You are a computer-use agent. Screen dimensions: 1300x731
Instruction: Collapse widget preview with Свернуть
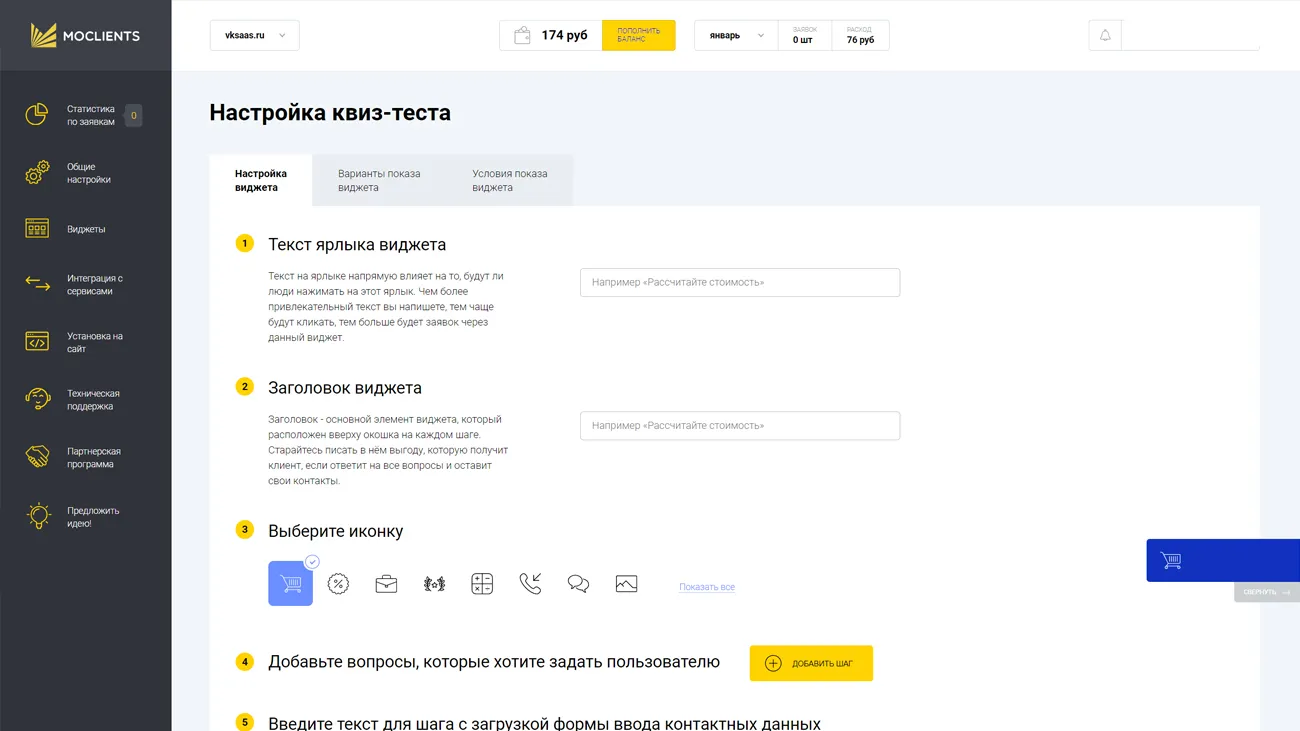1266,592
